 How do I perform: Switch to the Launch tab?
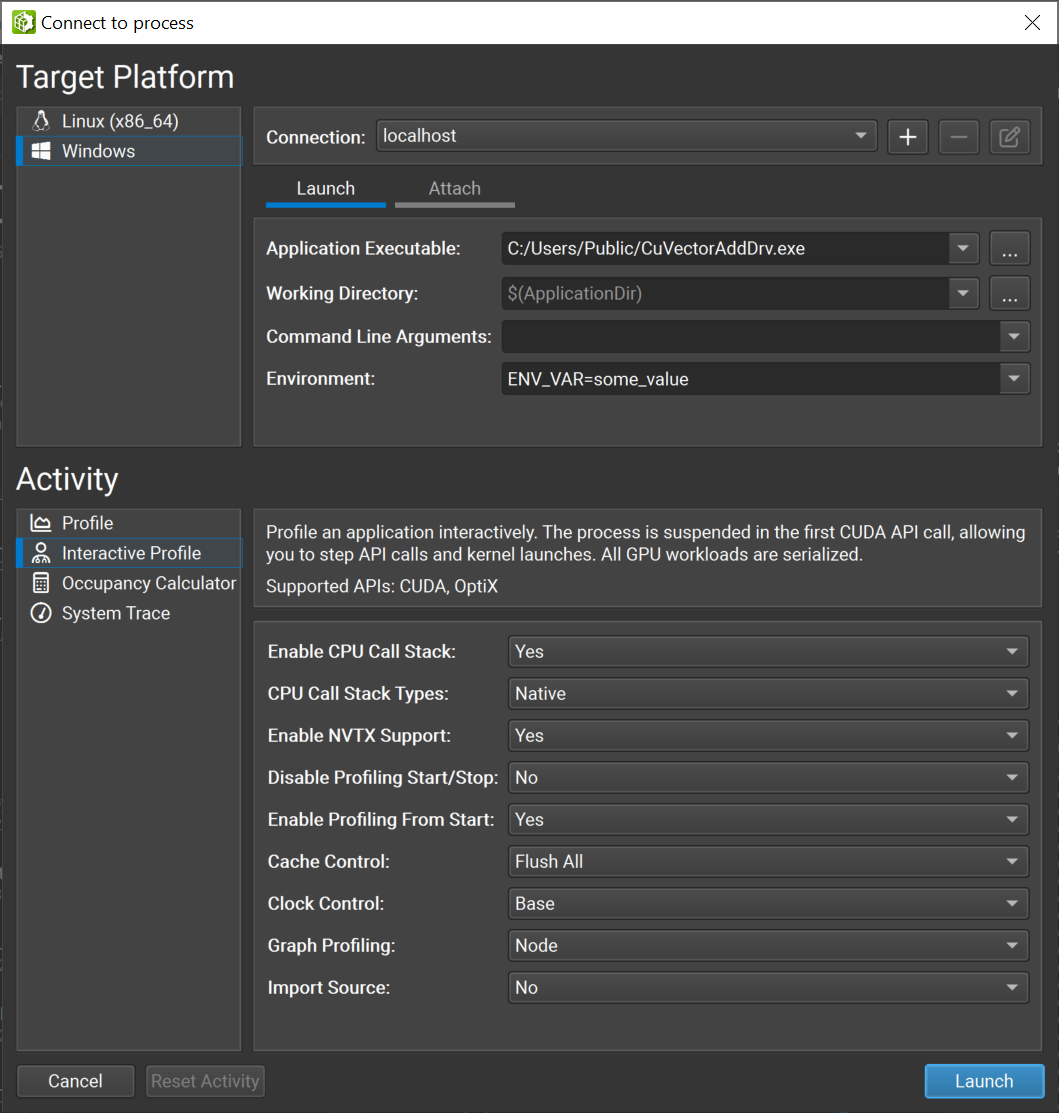point(326,189)
